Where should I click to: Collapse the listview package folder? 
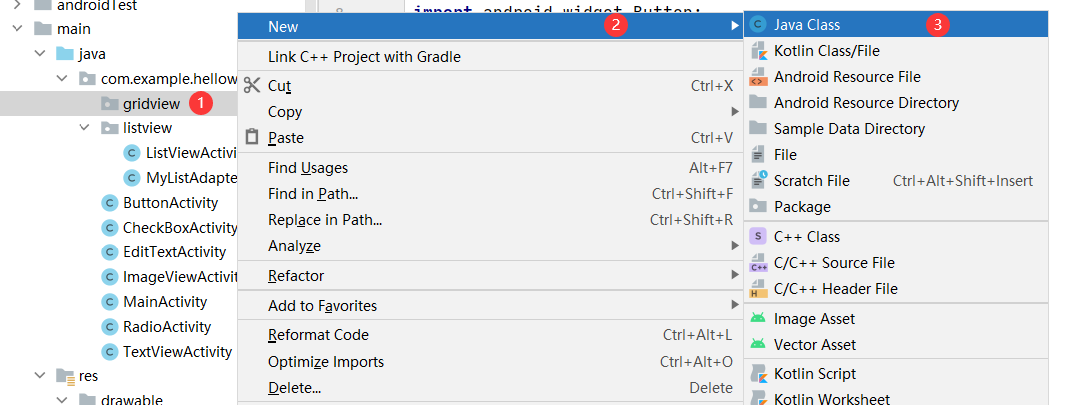86,128
